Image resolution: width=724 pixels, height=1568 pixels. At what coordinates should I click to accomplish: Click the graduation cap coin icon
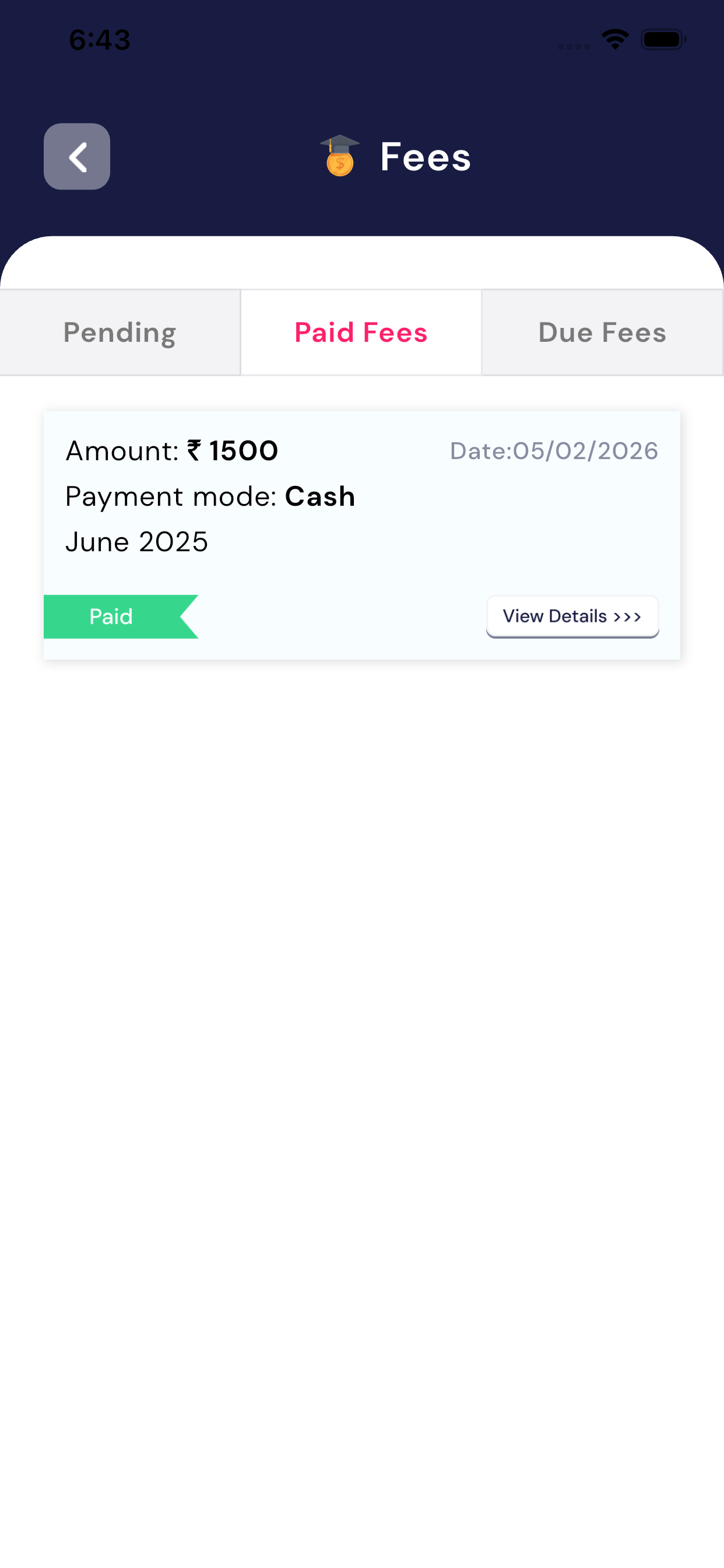(339, 156)
